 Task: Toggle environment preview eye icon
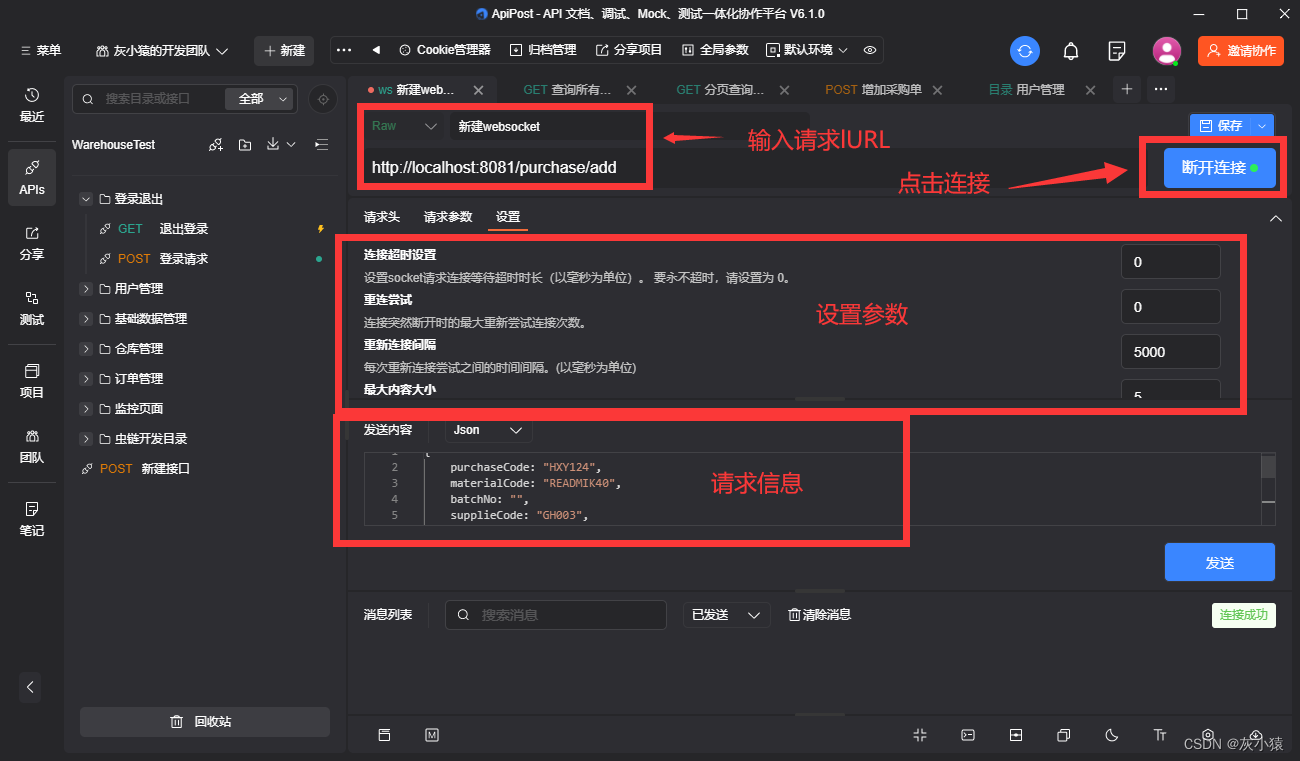(x=870, y=50)
